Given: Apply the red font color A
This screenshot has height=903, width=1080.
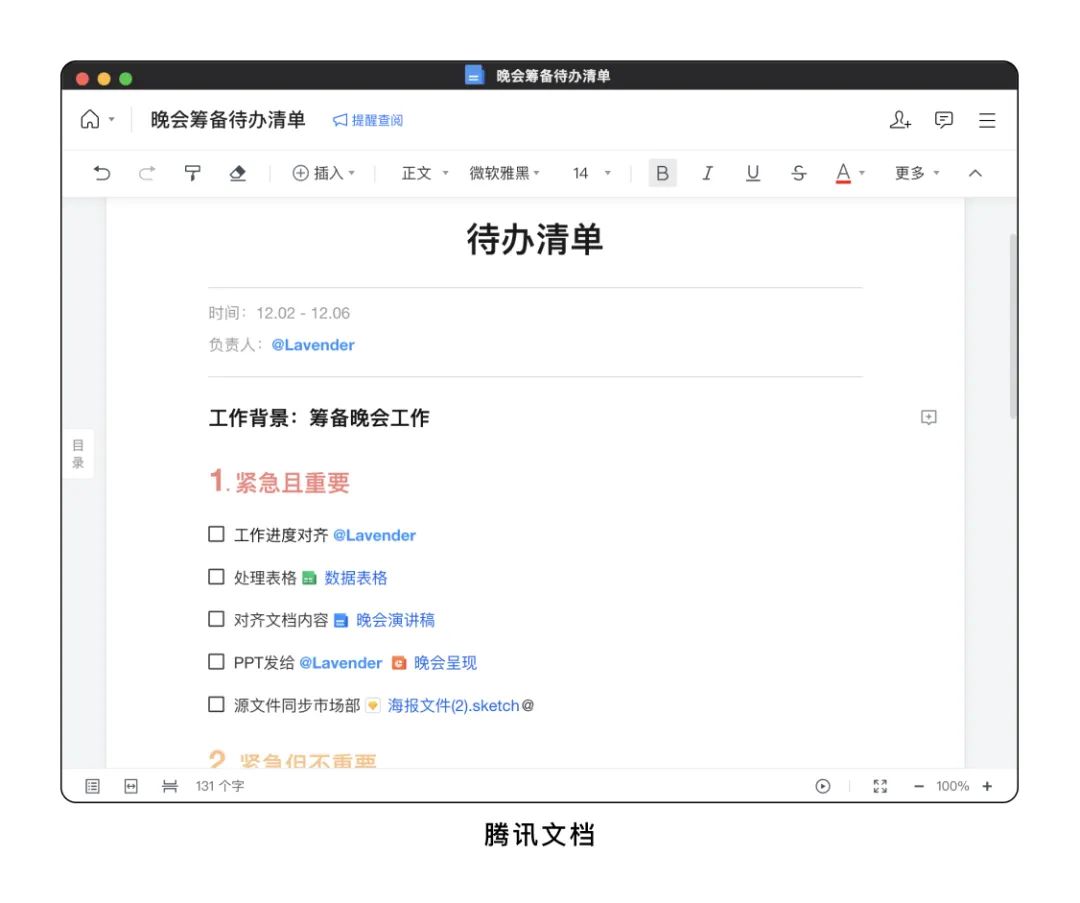Looking at the screenshot, I should coord(843,173).
